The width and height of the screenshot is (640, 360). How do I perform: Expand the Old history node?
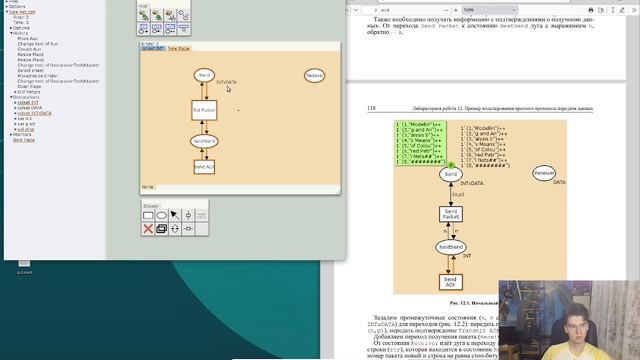[x=16, y=92]
